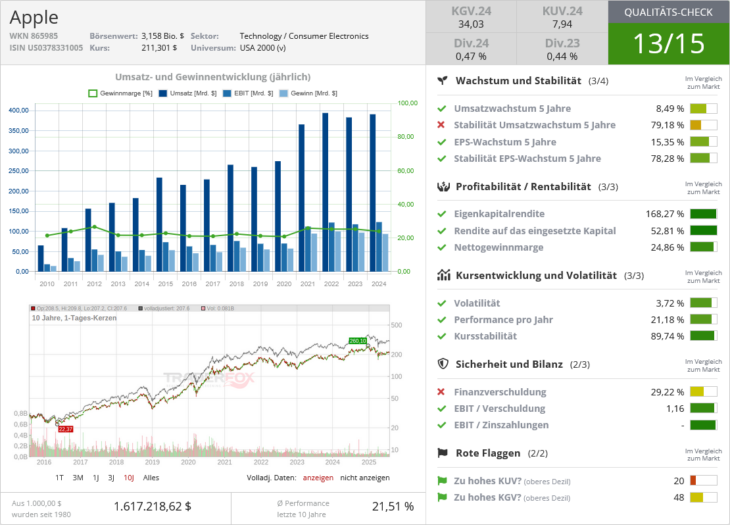The width and height of the screenshot is (730, 525).
Task: Select 'nicht anzeigen' for Volladj. Daten
Action: point(365,478)
